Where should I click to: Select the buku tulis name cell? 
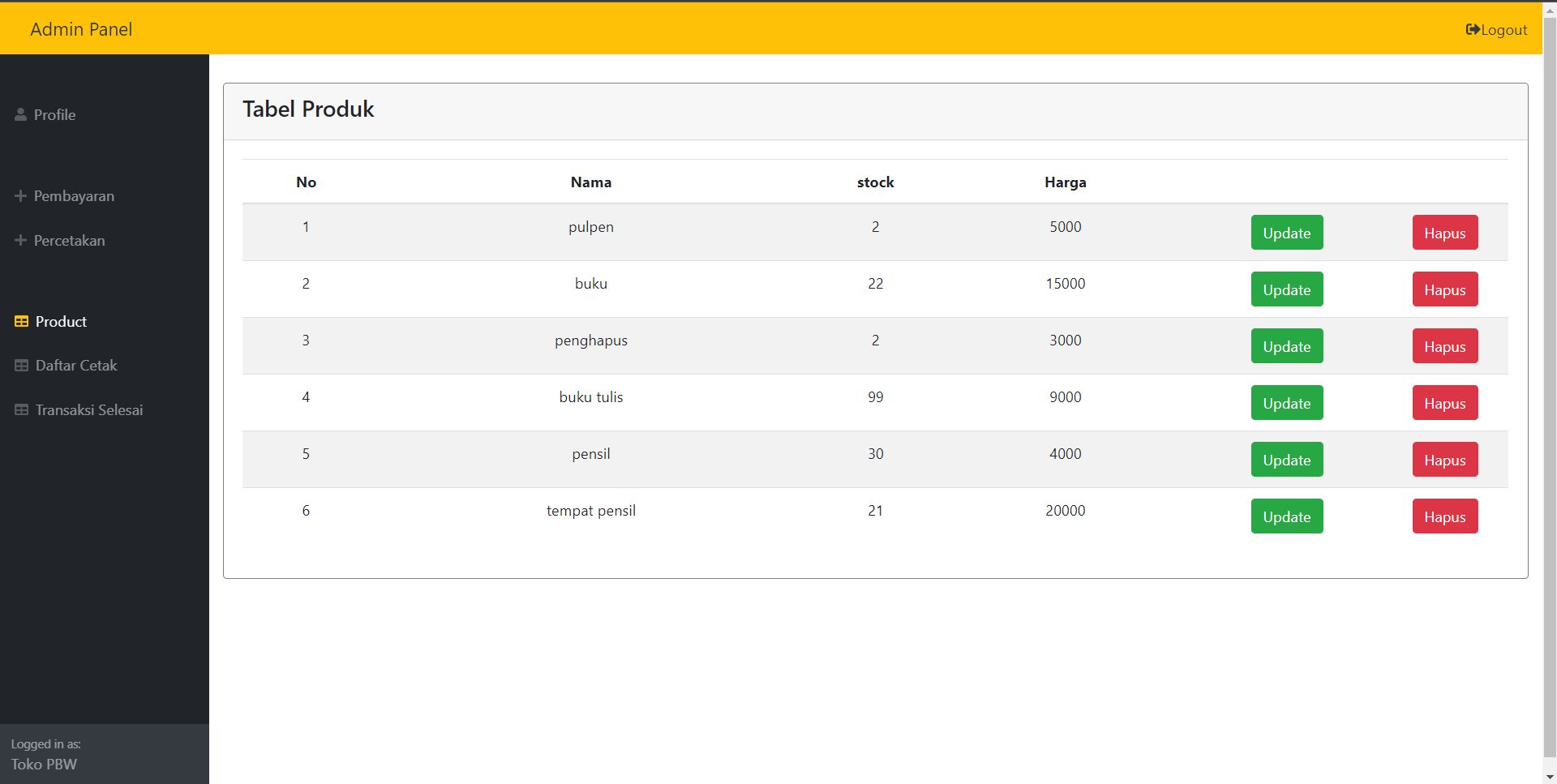click(591, 397)
